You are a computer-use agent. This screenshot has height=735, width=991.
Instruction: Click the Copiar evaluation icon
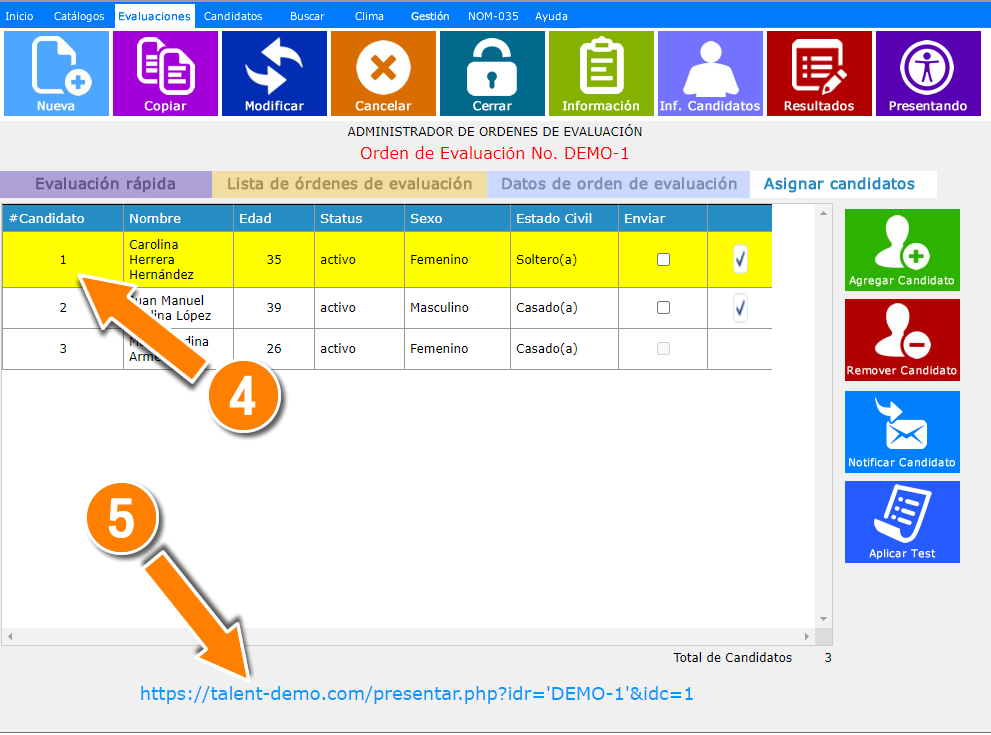(165, 73)
